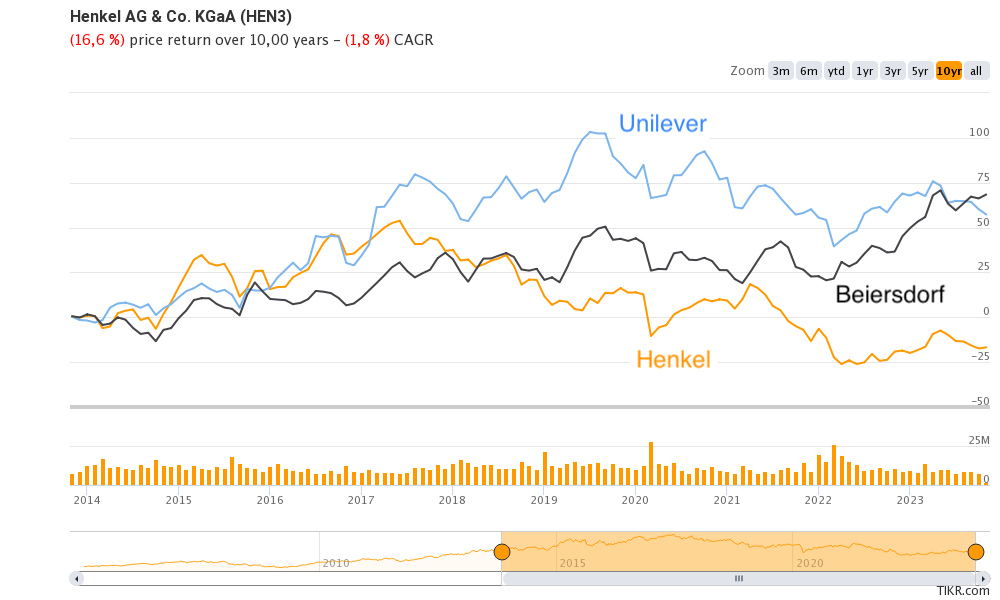Screen dimensions: 1000x600
Task: Click the Henkel AG & Co. KGaA title
Action: pos(180,16)
